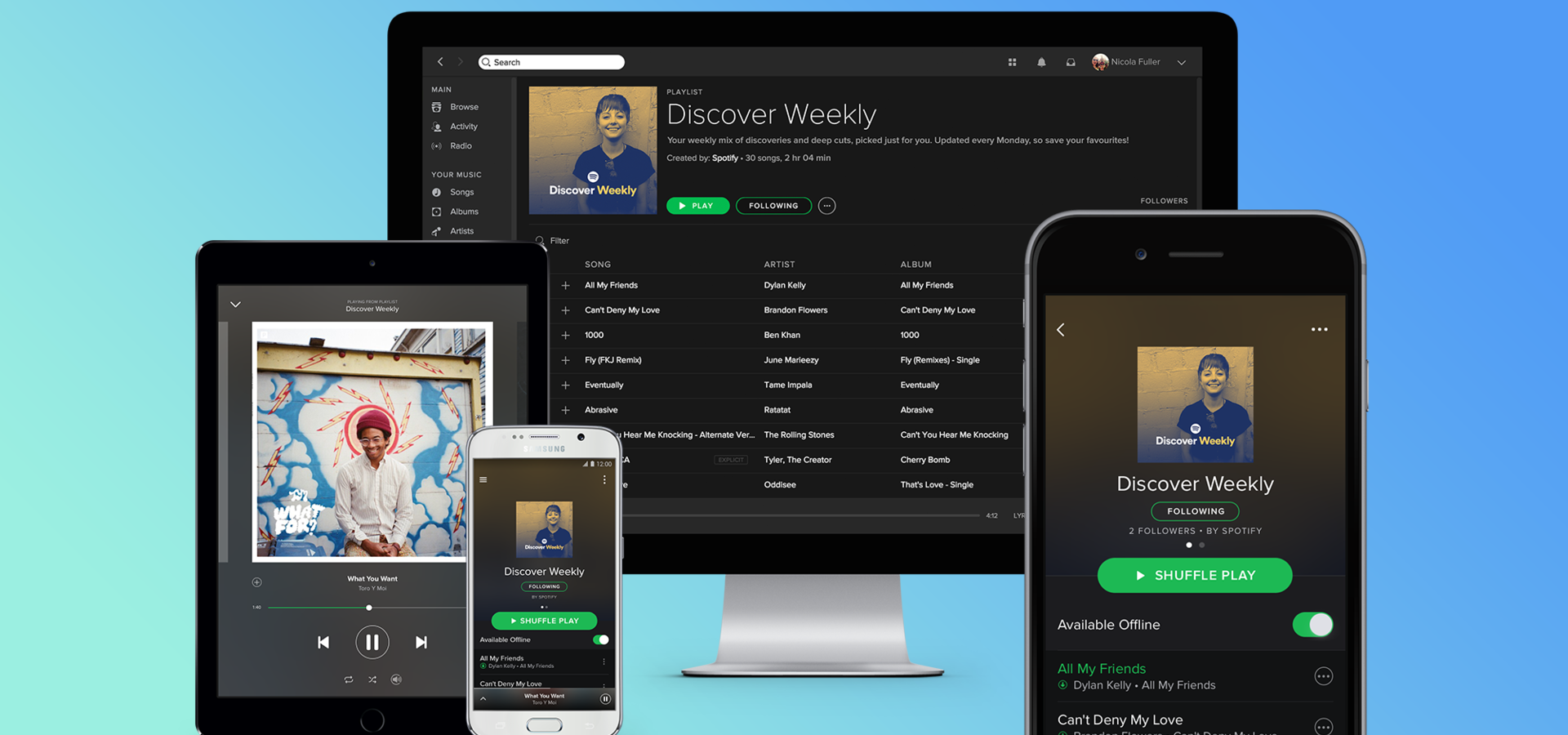Add Abrasive using its plus icon
Image resolution: width=1568 pixels, height=735 pixels.
[565, 410]
